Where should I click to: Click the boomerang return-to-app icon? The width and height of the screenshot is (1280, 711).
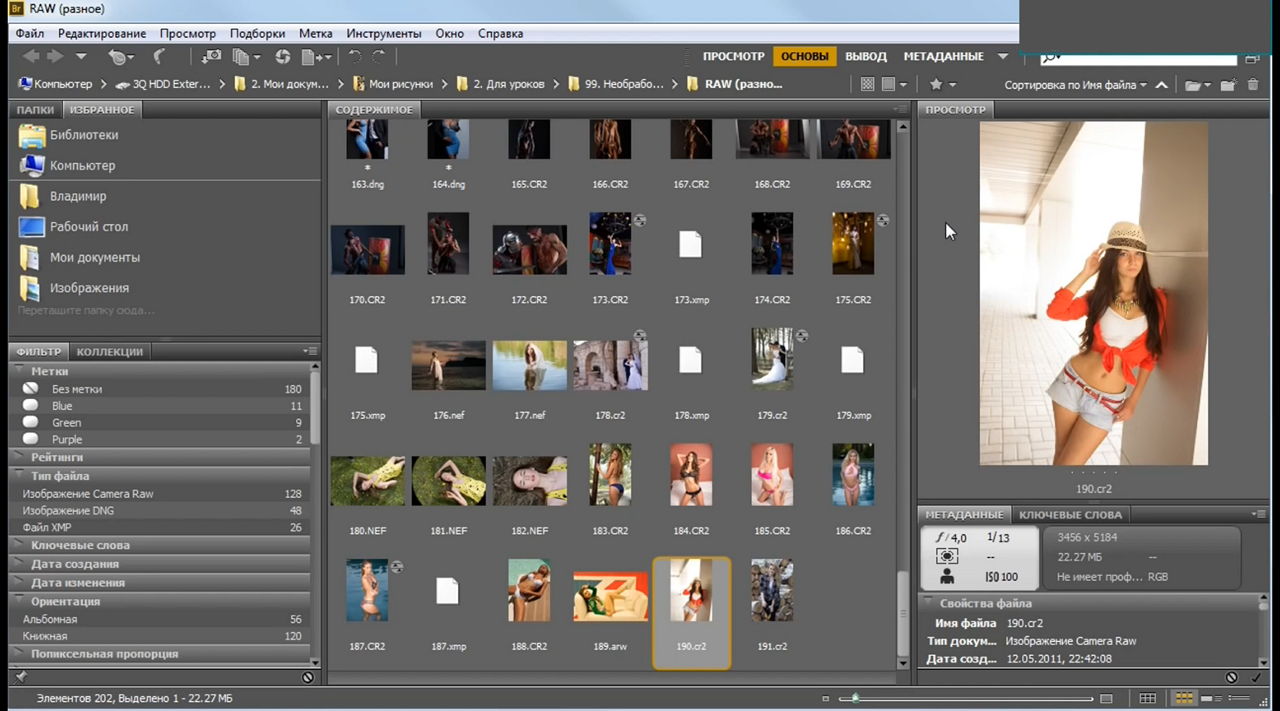[x=158, y=57]
